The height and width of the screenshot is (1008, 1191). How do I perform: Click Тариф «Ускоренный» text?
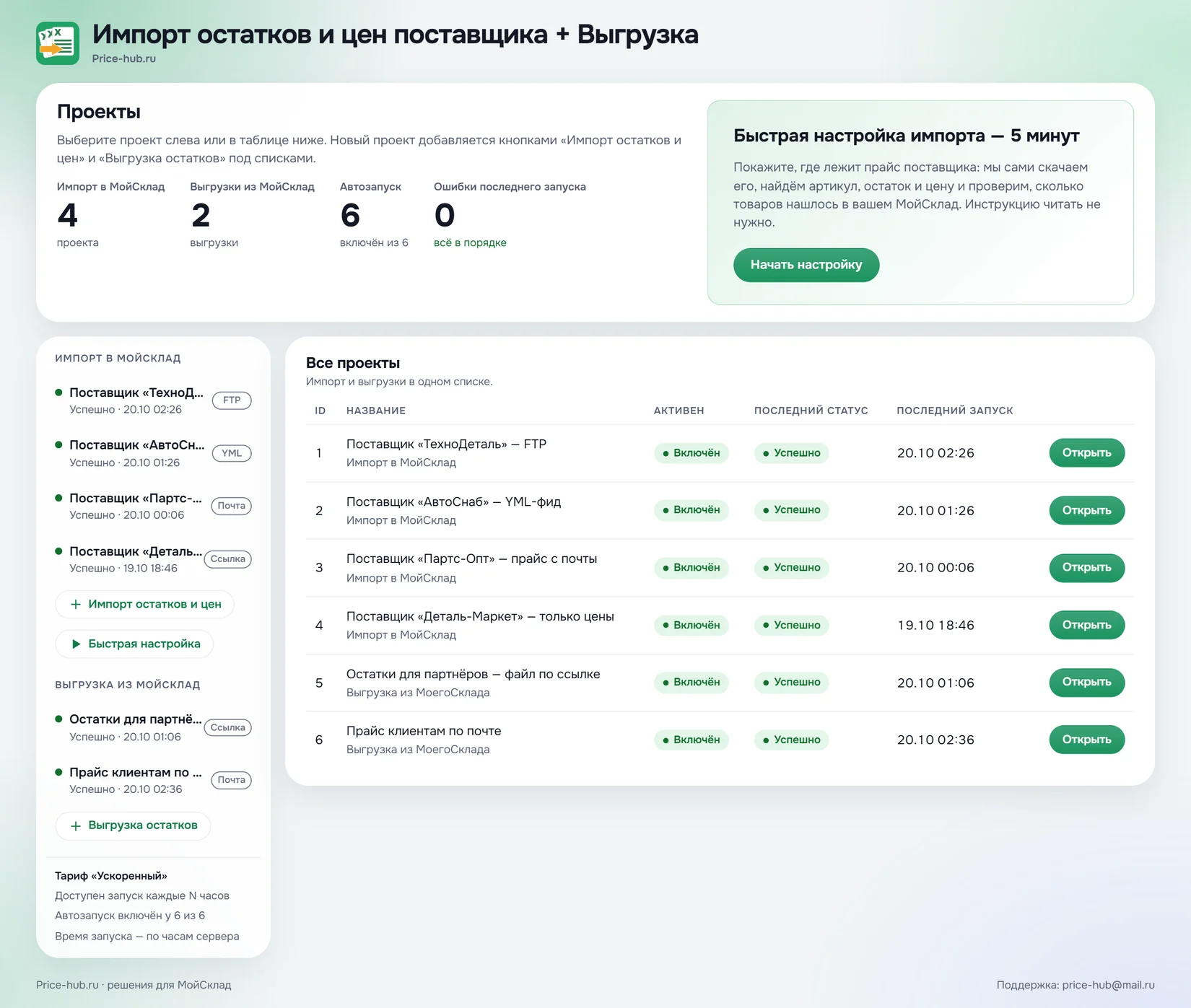coord(111,876)
